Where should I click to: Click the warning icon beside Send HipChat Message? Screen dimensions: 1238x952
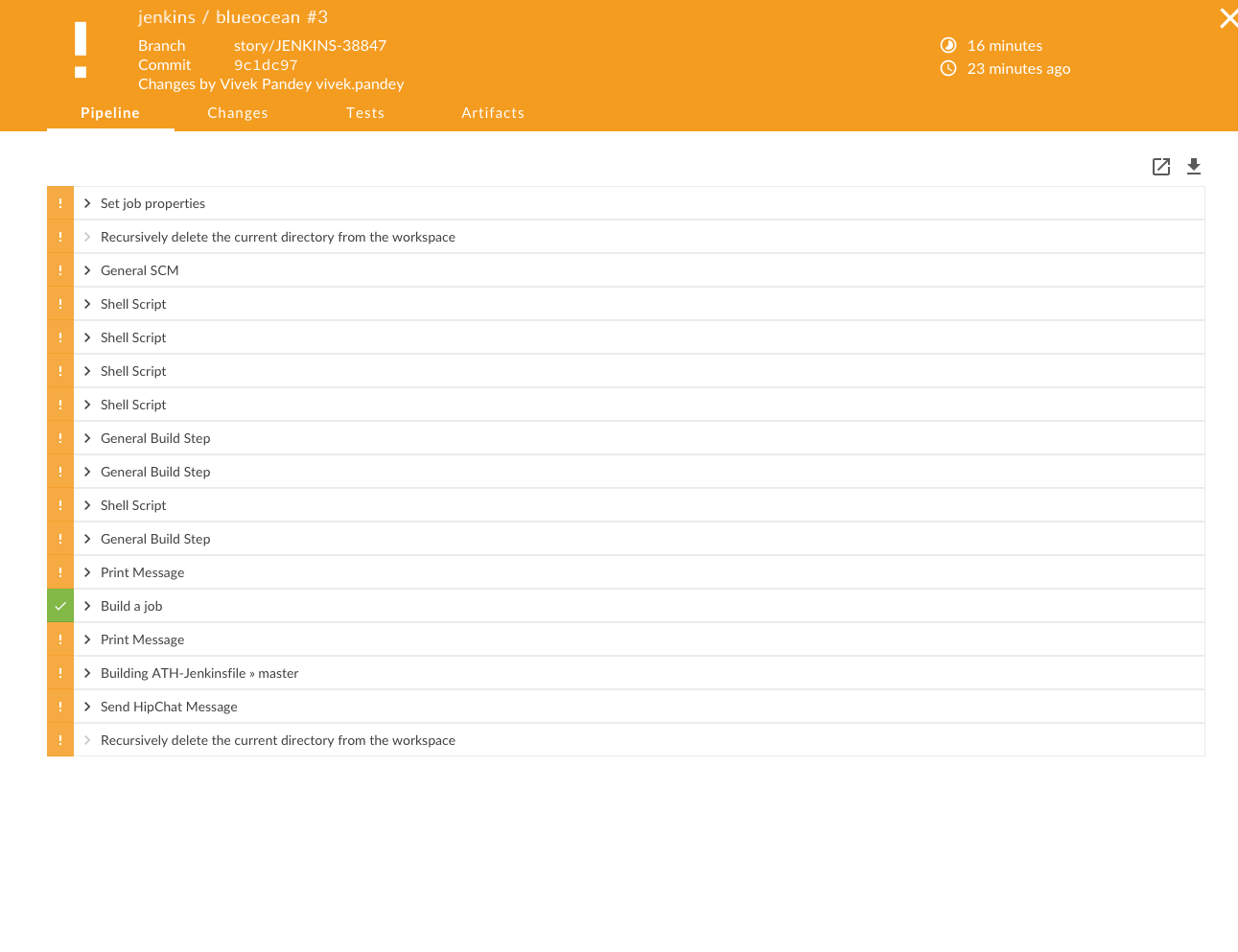(x=60, y=707)
